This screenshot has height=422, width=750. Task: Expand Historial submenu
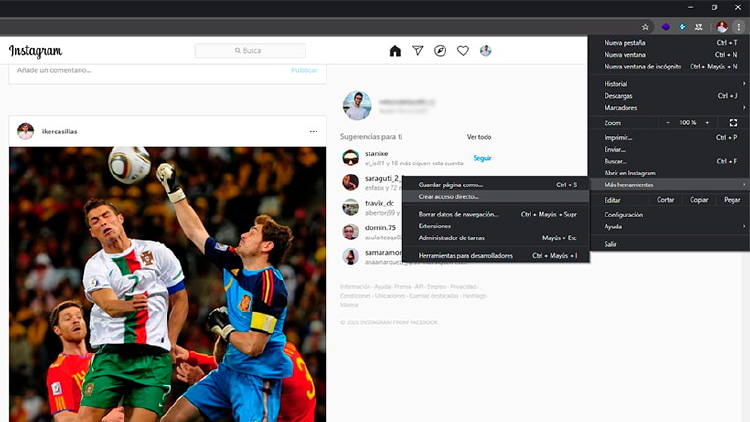669,84
